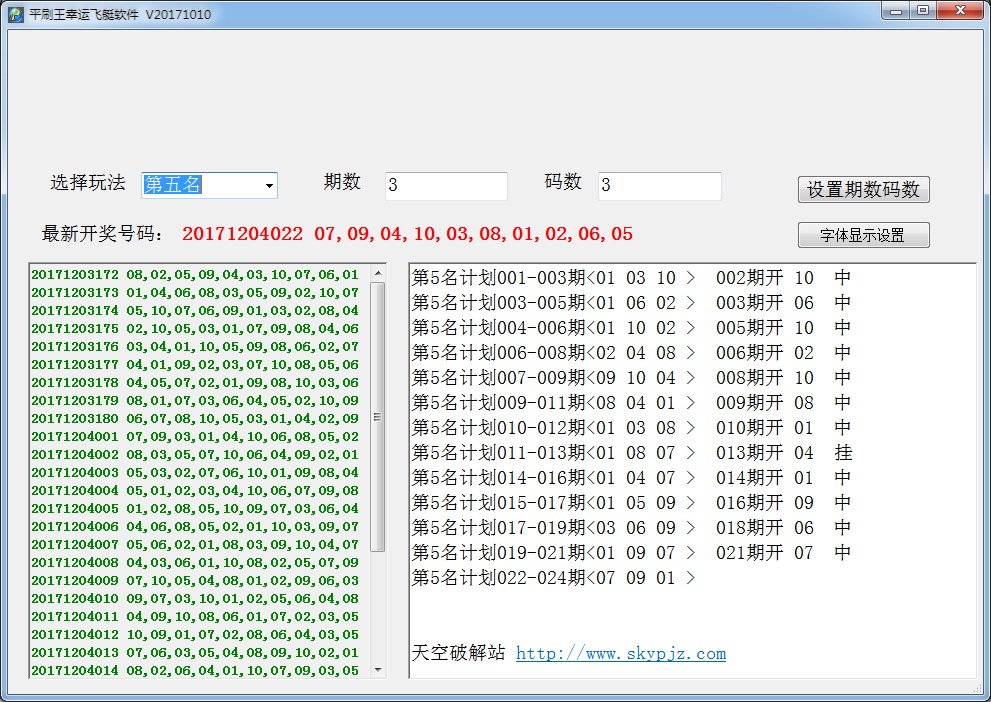Maximize the application window
Screen dimensions: 991x702
[x=922, y=11]
